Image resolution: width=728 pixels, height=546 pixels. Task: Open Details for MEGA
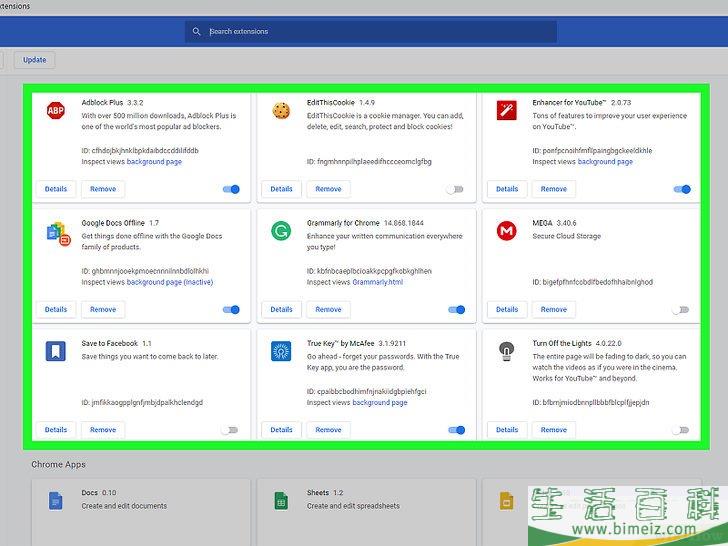tap(507, 309)
